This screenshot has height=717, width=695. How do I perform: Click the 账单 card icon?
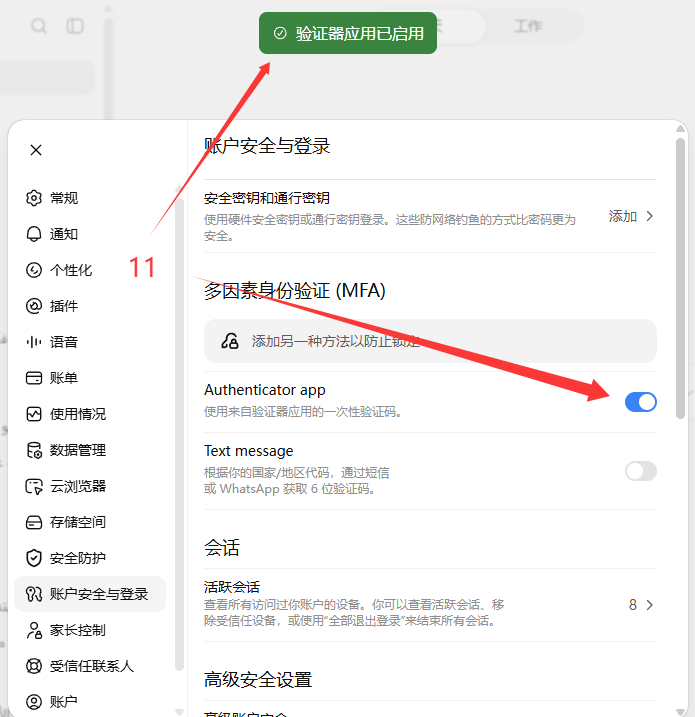34,378
